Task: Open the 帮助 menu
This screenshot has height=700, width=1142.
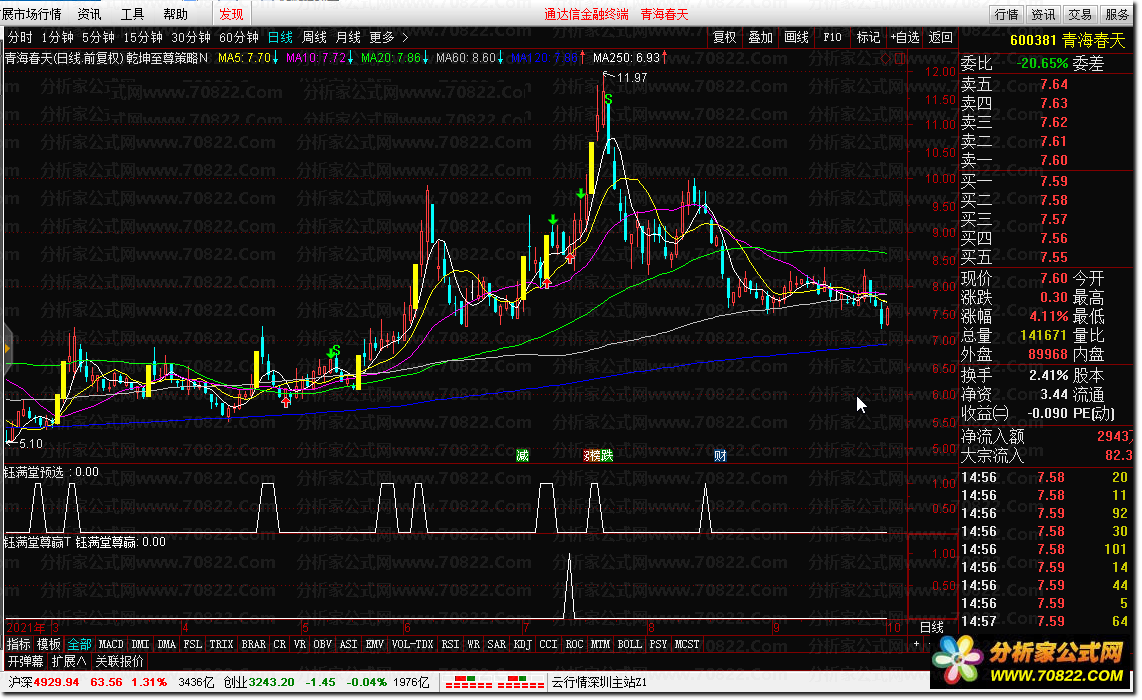Action: [x=176, y=14]
